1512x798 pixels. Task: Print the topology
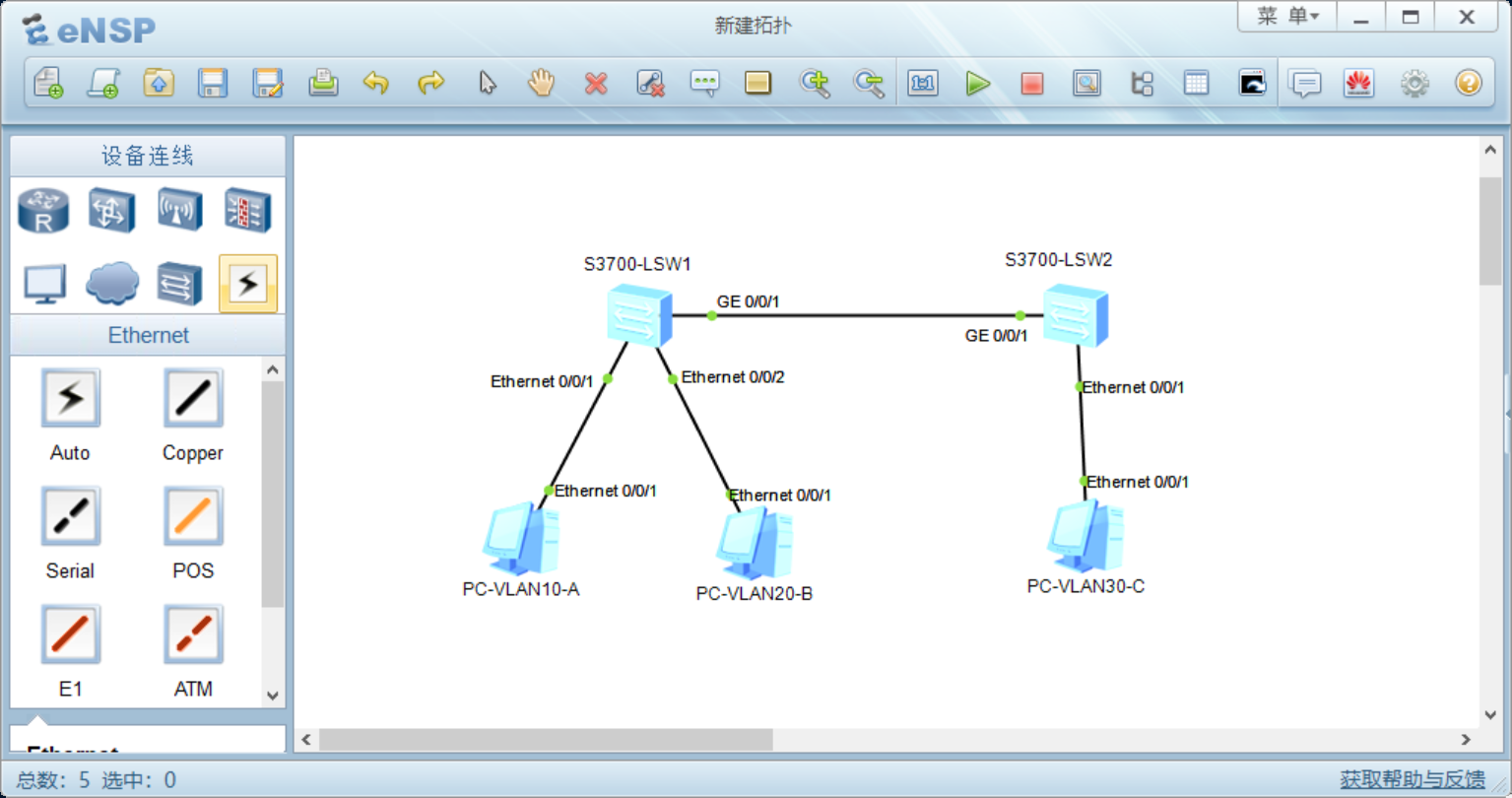[x=323, y=83]
